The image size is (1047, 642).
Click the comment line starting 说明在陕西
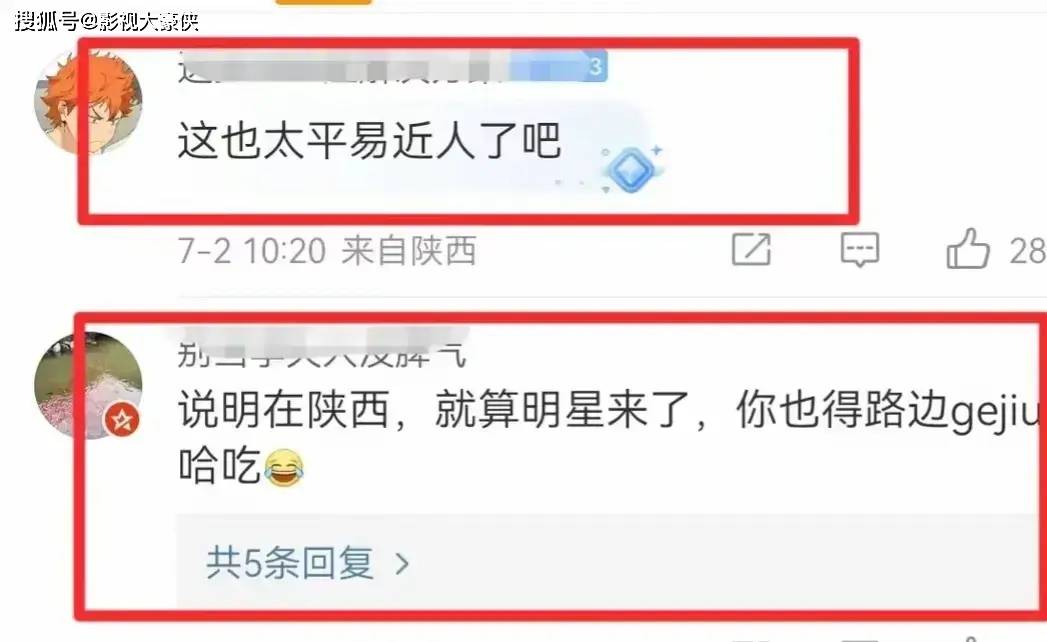pos(611,411)
